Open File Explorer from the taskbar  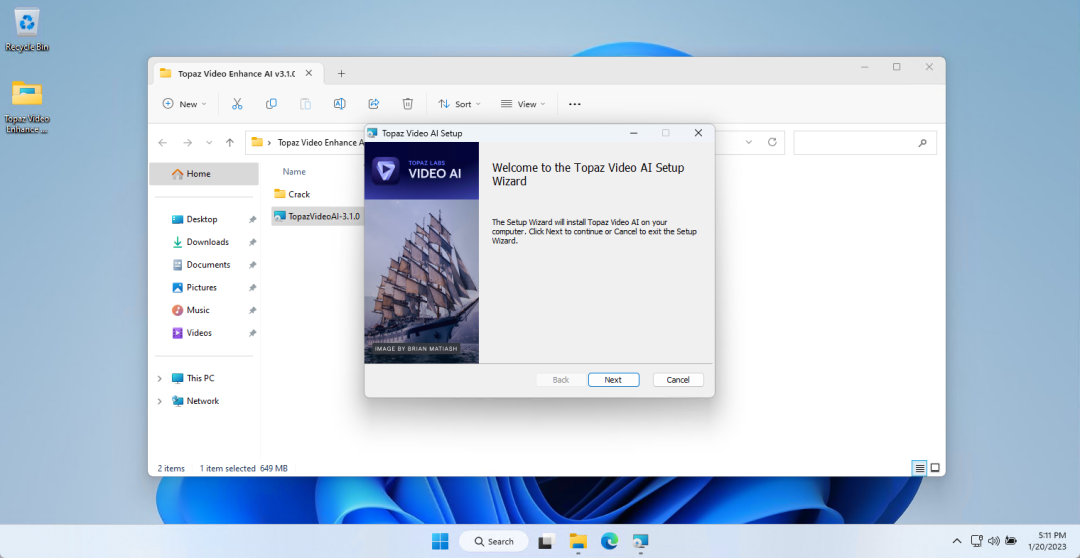click(x=578, y=541)
